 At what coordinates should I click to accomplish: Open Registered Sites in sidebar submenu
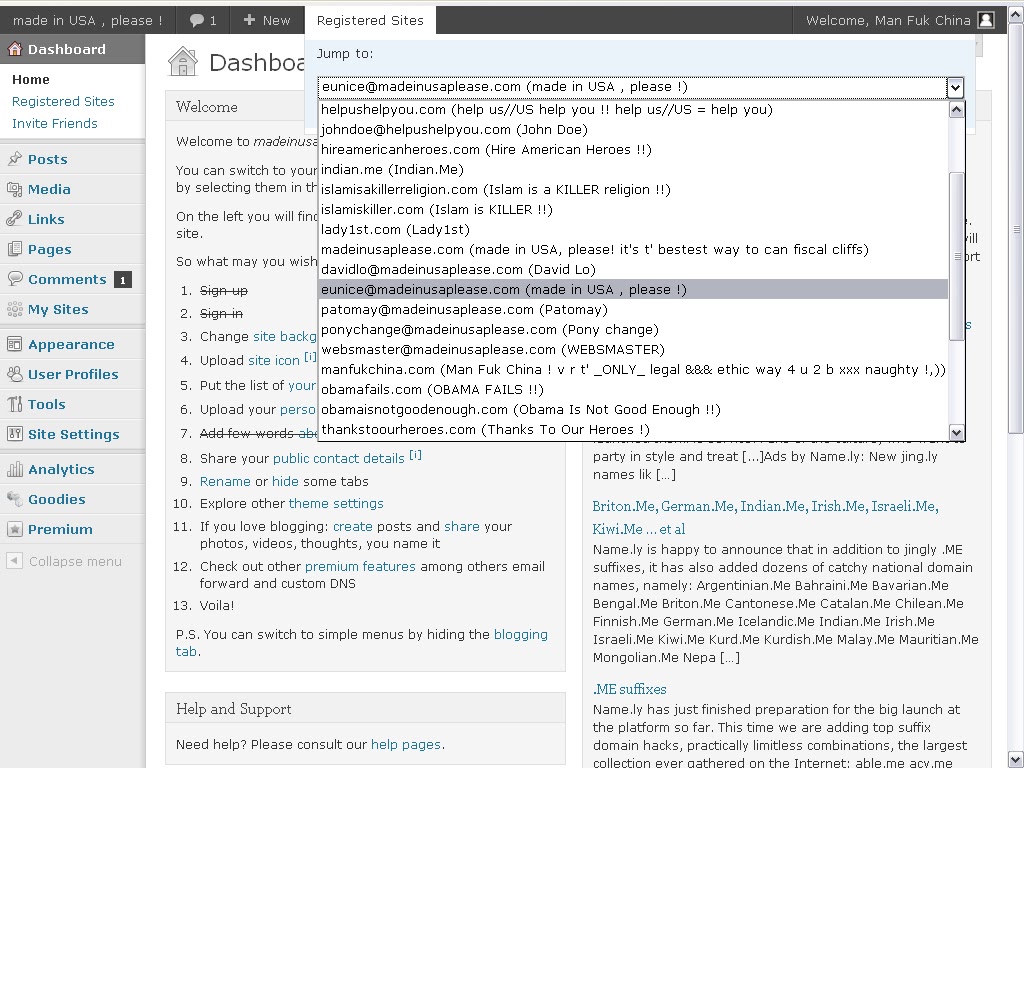(63, 101)
